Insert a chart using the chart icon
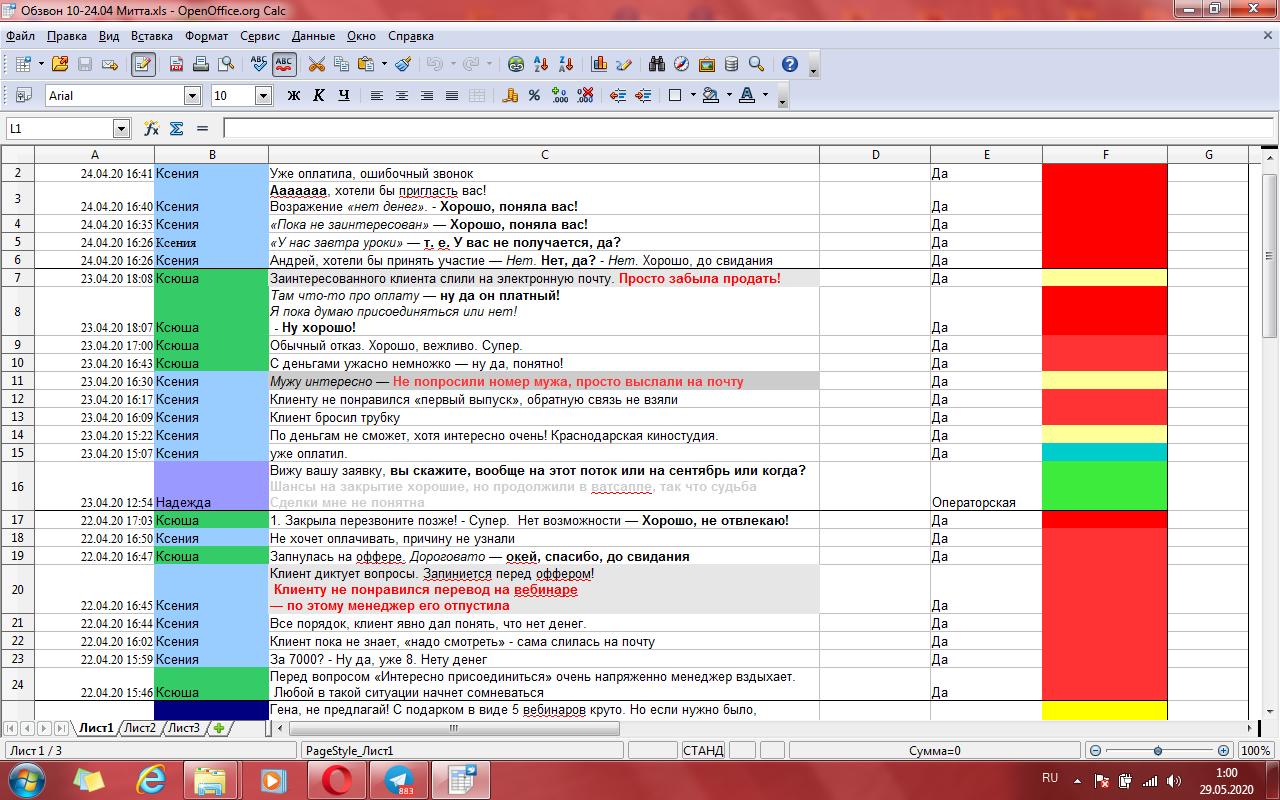Screen dimensions: 1280x800 pyautogui.click(x=599, y=64)
